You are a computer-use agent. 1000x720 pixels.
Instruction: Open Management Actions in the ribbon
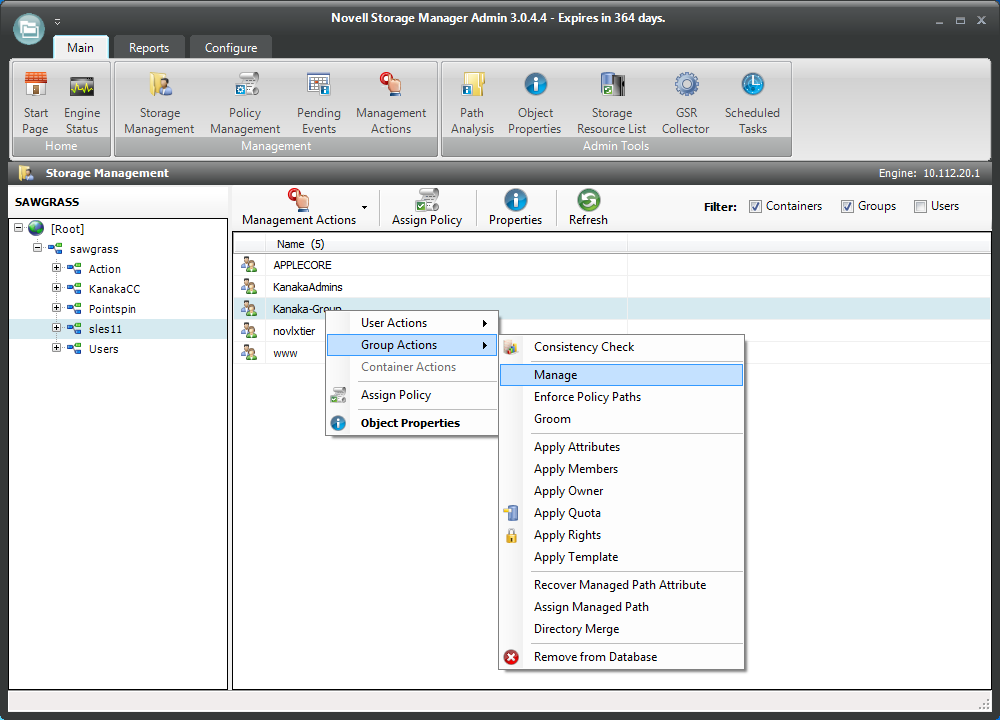pos(391,103)
